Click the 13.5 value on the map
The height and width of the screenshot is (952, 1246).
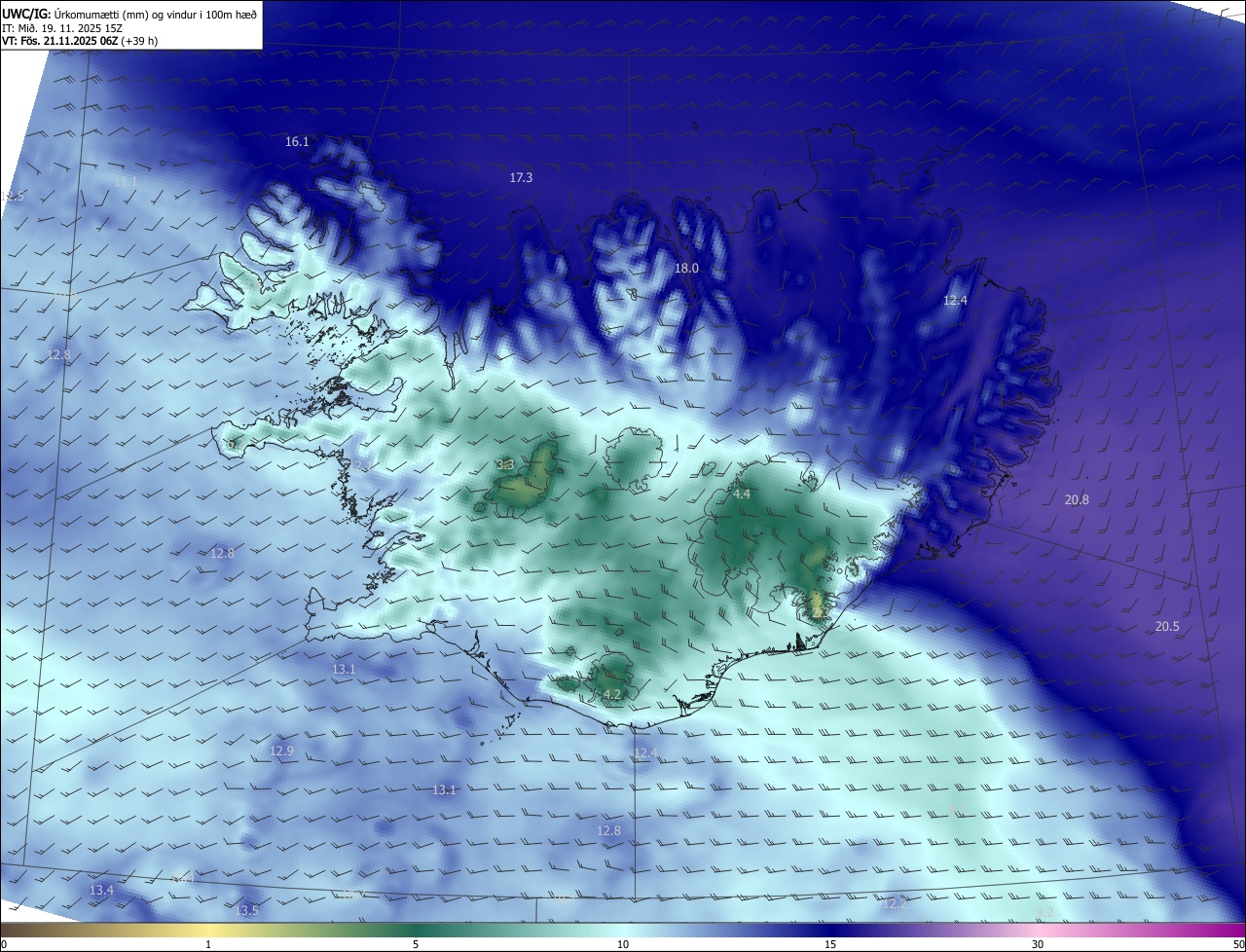(x=247, y=911)
